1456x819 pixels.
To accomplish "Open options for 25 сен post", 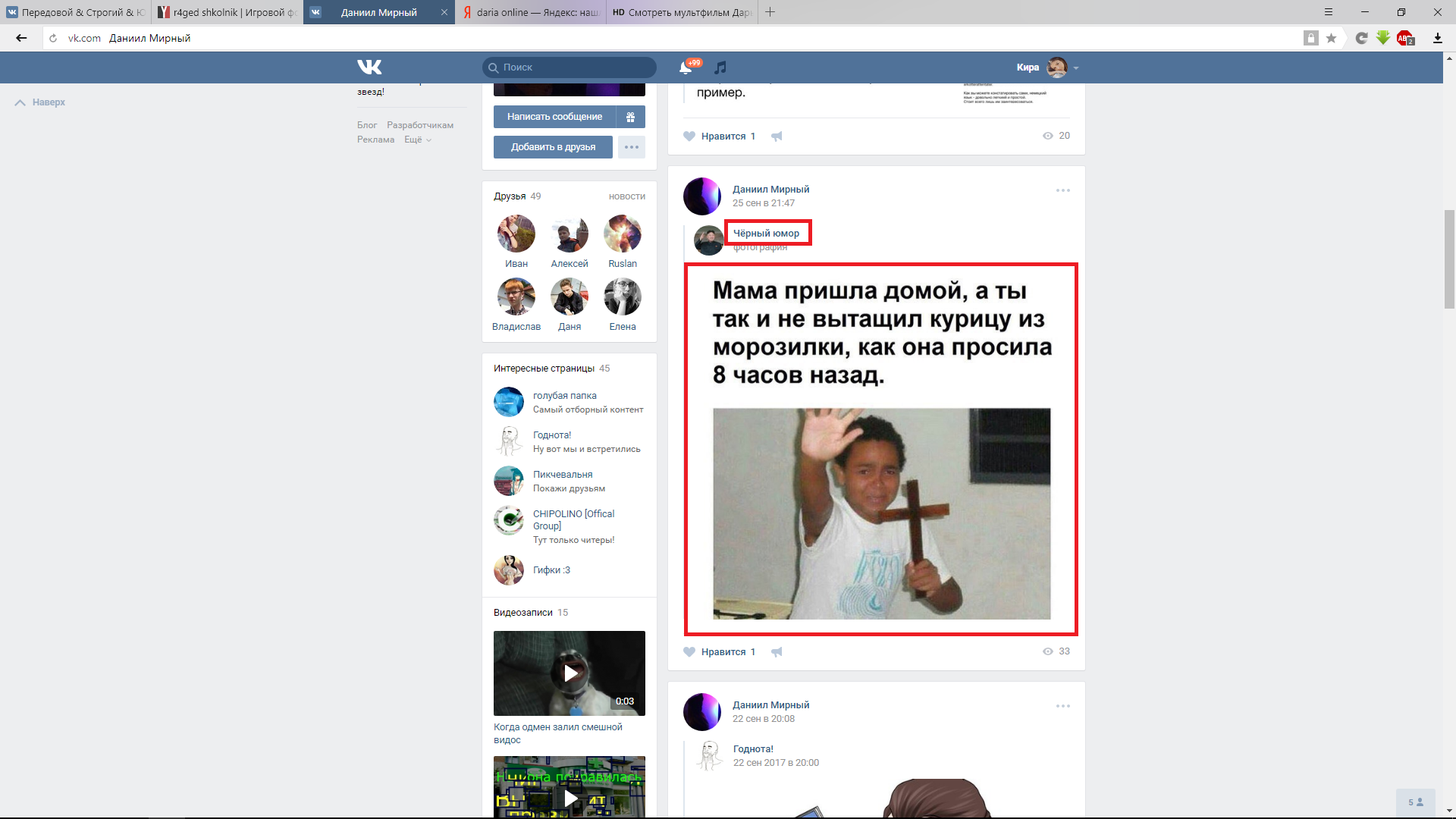I will (1063, 190).
